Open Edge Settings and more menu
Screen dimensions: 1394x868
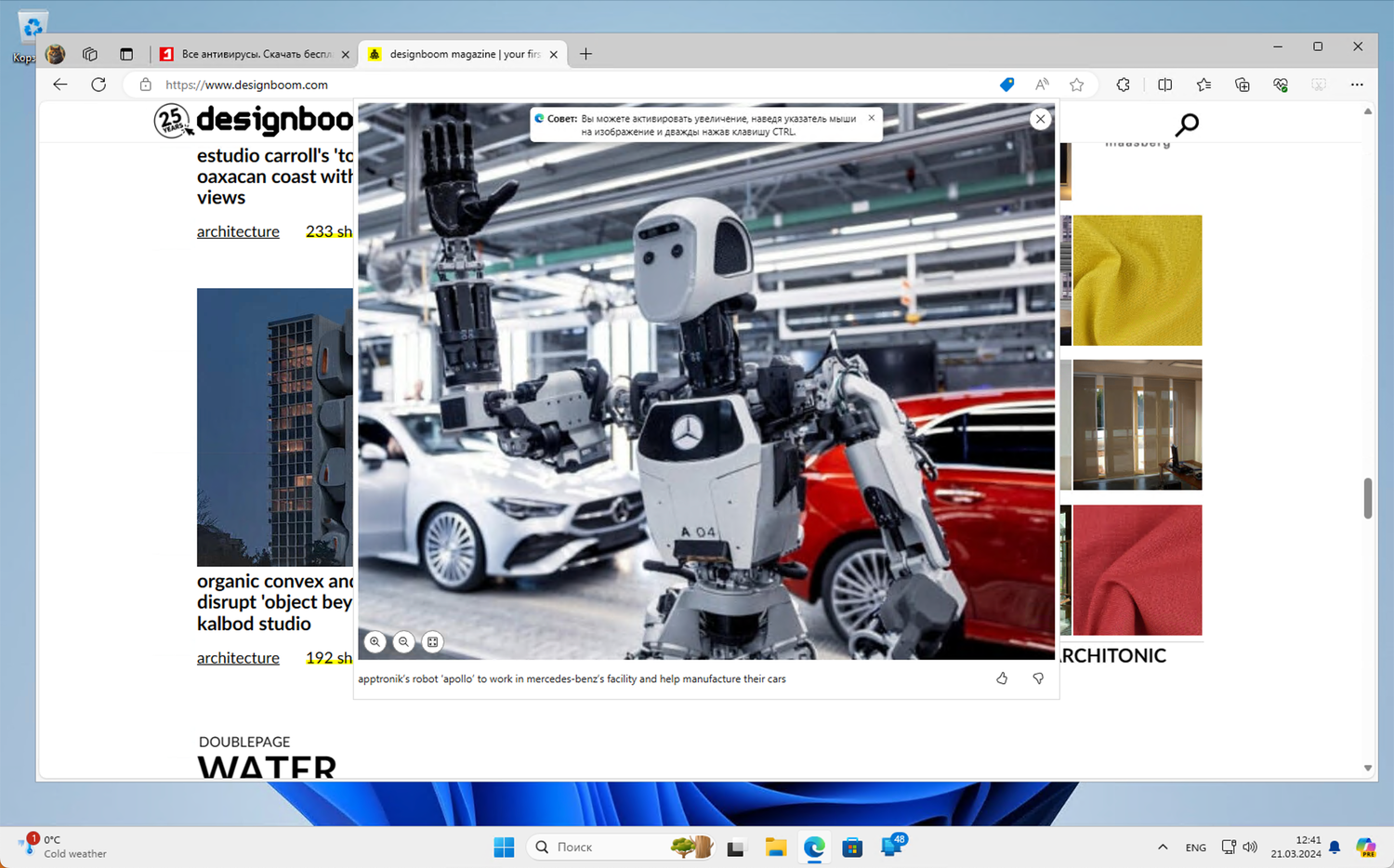[x=1357, y=85]
